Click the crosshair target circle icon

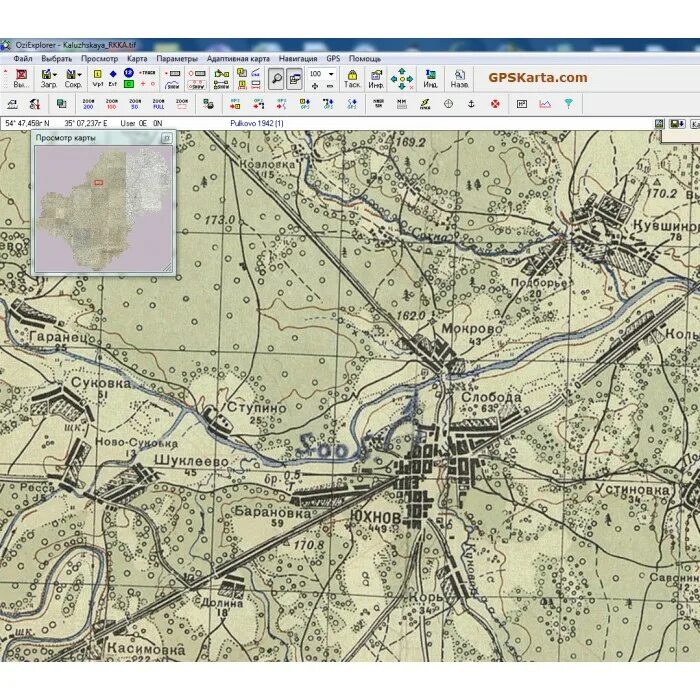click(x=448, y=104)
